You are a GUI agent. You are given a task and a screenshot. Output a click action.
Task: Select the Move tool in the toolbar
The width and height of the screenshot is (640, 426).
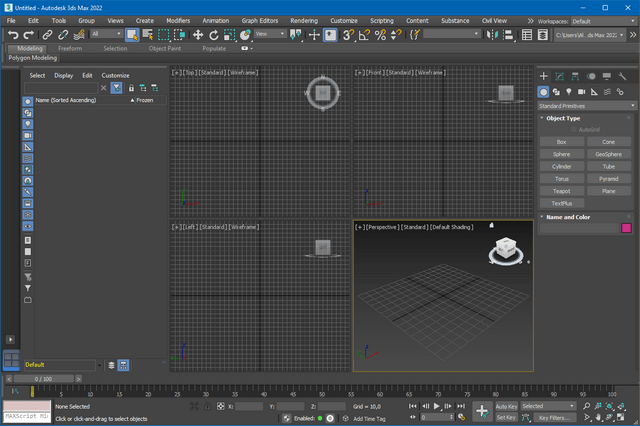click(x=198, y=34)
